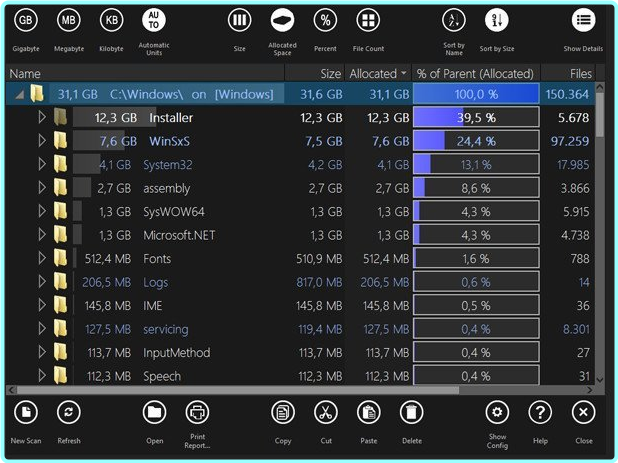This screenshot has height=463, width=618.
Task: Click the Percent view icon
Action: point(325,21)
